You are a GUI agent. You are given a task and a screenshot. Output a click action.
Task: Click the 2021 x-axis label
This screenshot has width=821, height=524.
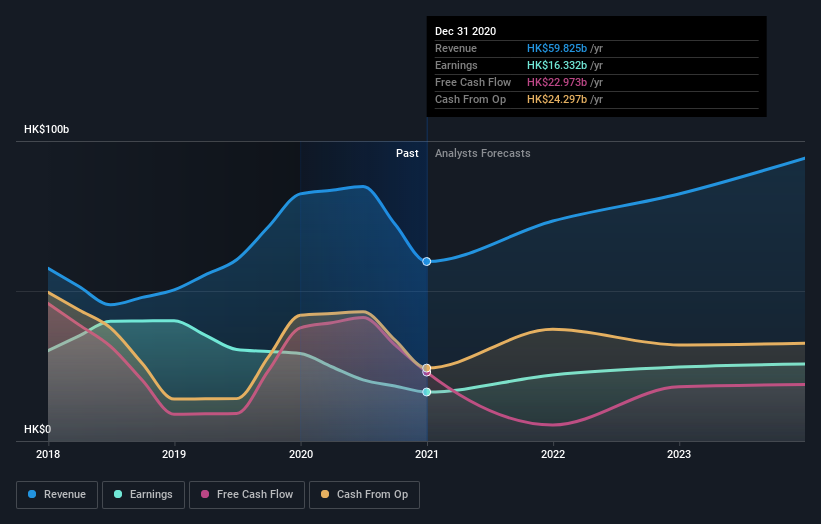pyautogui.click(x=427, y=454)
